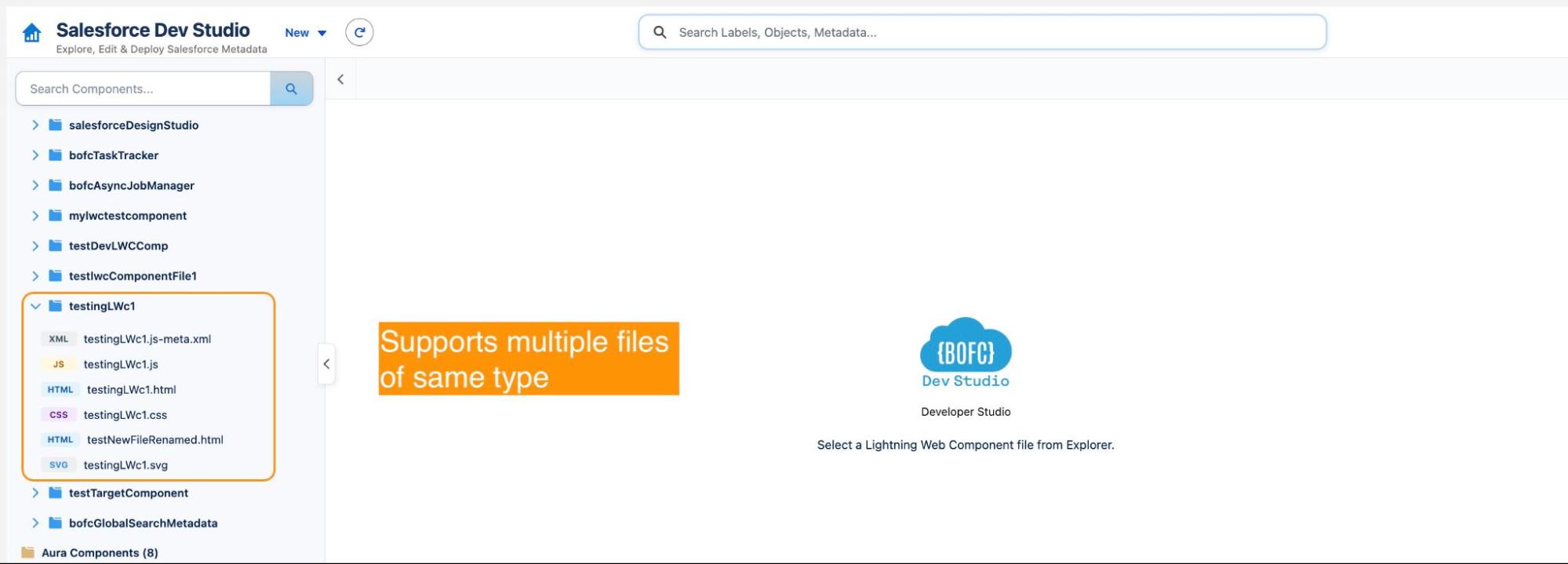Expand the mylwctestcomponent folder
This screenshot has width=1568, height=564.
(x=35, y=216)
